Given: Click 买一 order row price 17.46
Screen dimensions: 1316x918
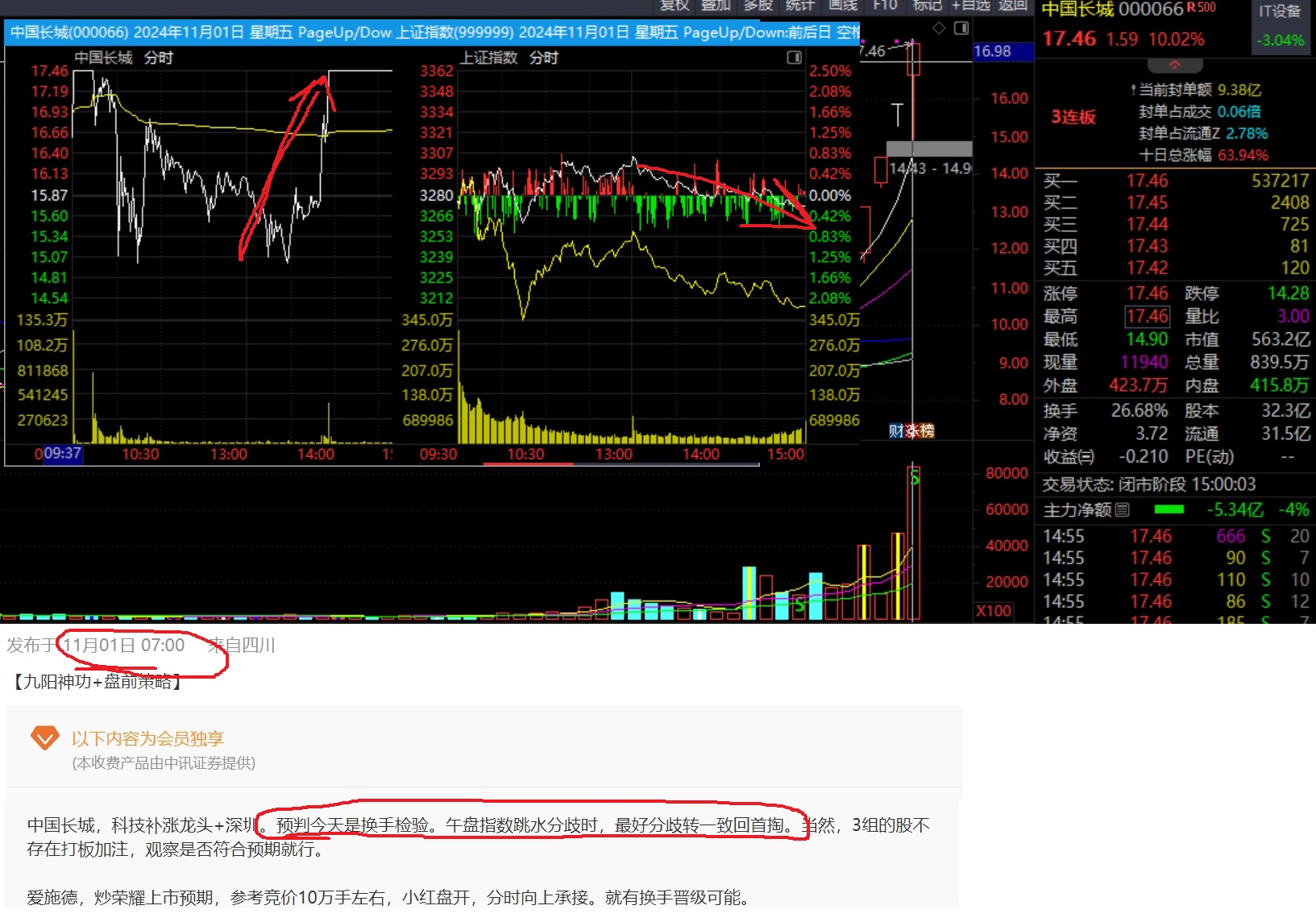Looking at the screenshot, I should pos(1147,181).
